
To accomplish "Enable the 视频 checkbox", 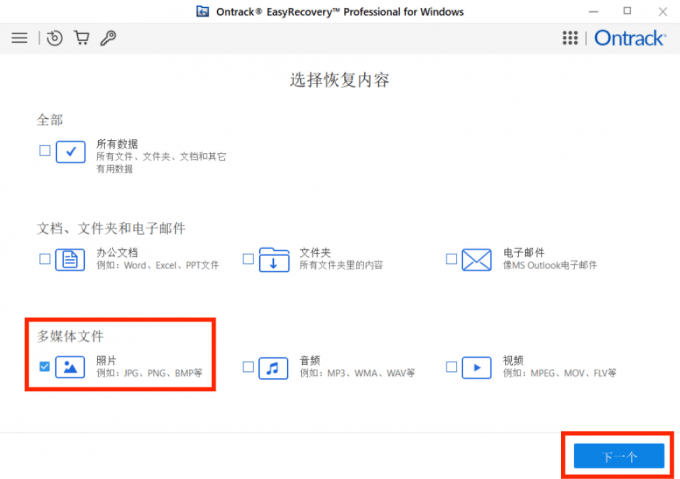I will (453, 367).
